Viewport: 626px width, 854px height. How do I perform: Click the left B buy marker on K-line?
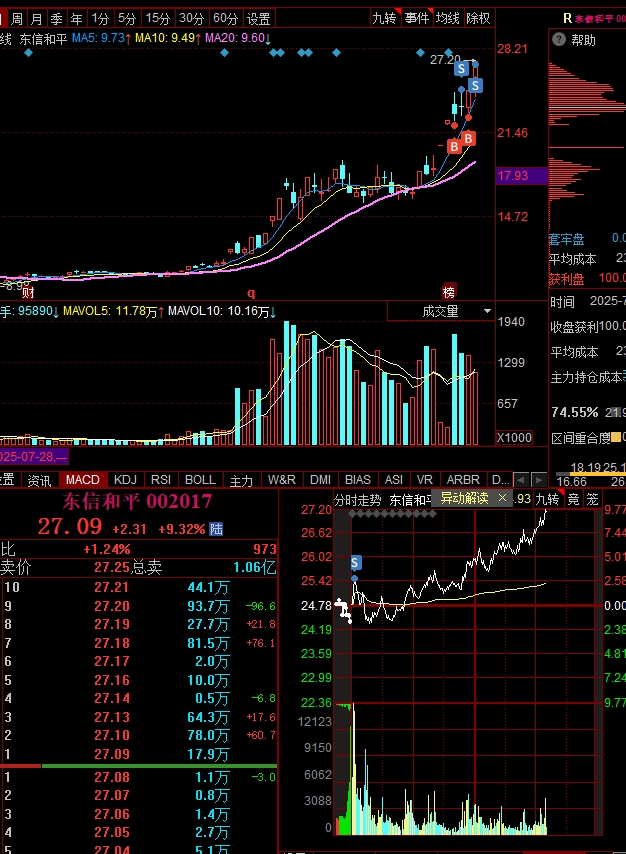(x=454, y=147)
